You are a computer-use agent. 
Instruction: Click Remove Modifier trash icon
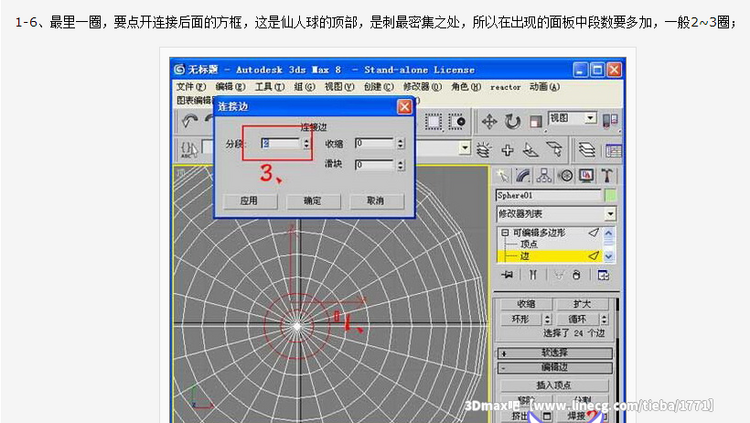pos(576,275)
